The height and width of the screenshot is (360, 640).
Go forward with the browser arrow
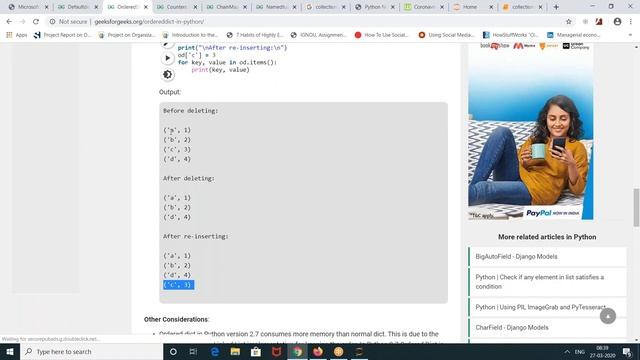(22, 22)
